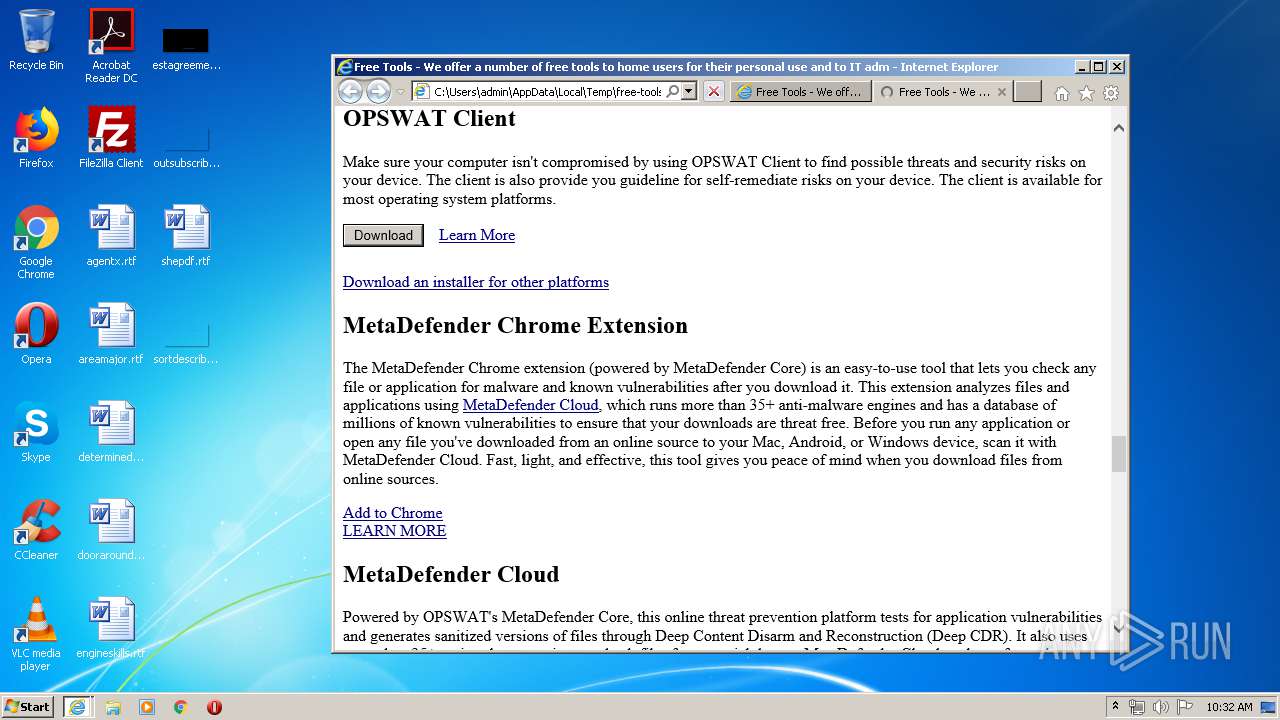The image size is (1280, 720).
Task: Open Download an installer for other platforms
Action: [x=476, y=282]
